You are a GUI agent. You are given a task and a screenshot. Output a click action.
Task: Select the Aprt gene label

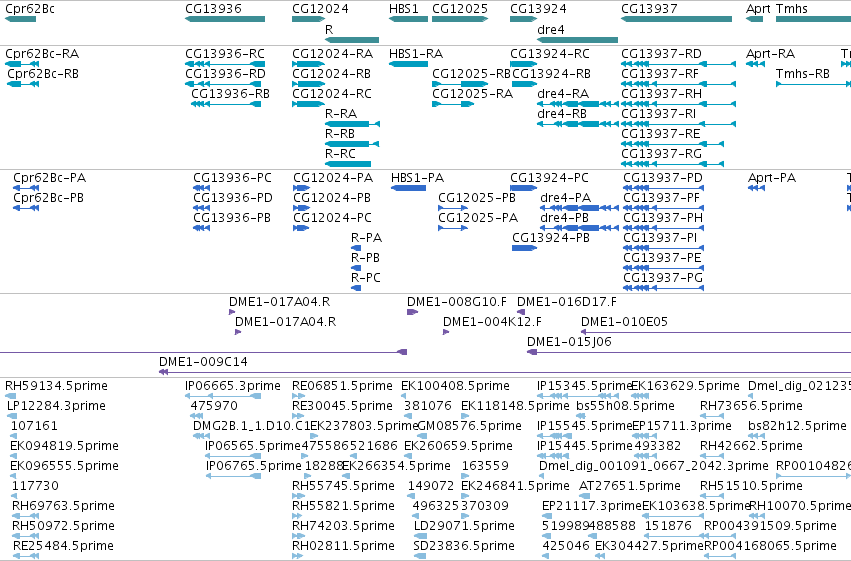[758, 9]
